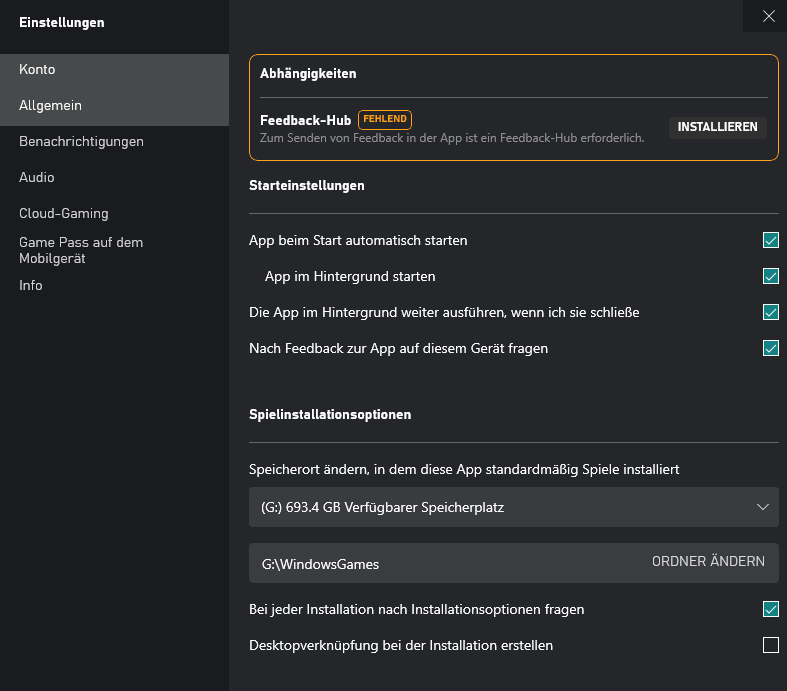The width and height of the screenshot is (787, 691).
Task: Enable Desktopverknüpfung bei der Installation erstellen
Action: (770, 645)
